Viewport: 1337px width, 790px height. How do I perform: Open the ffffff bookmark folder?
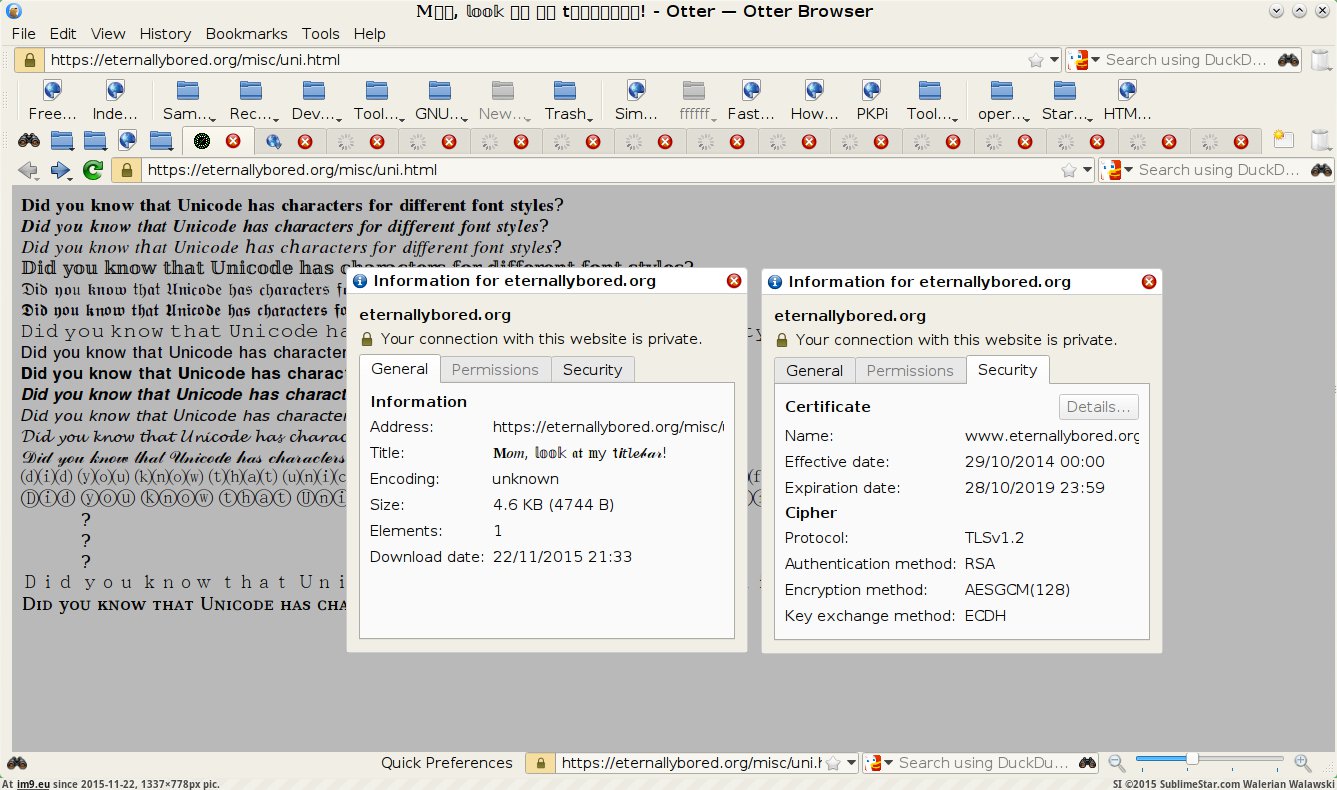[694, 101]
